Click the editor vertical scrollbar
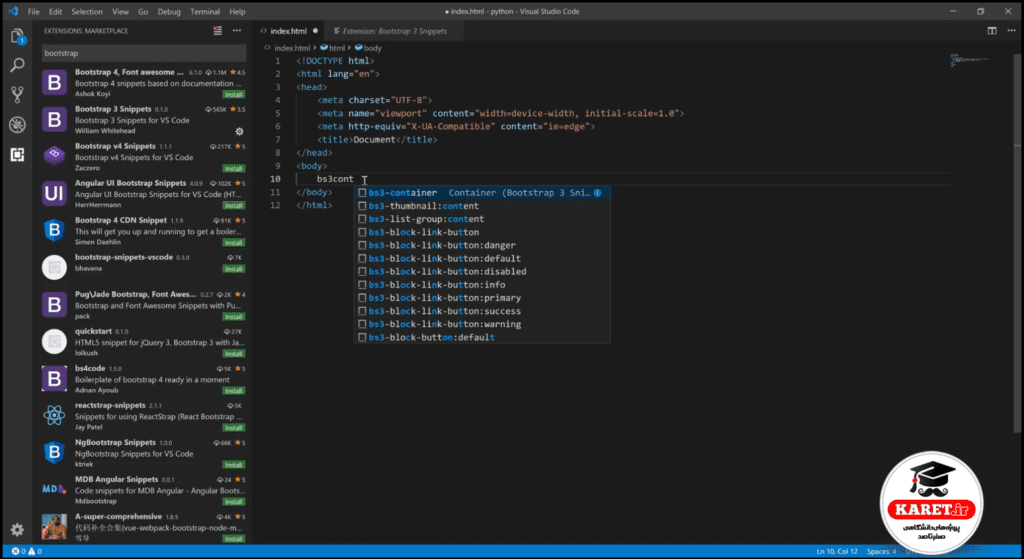Image resolution: width=1024 pixels, height=559 pixels. point(1017,242)
